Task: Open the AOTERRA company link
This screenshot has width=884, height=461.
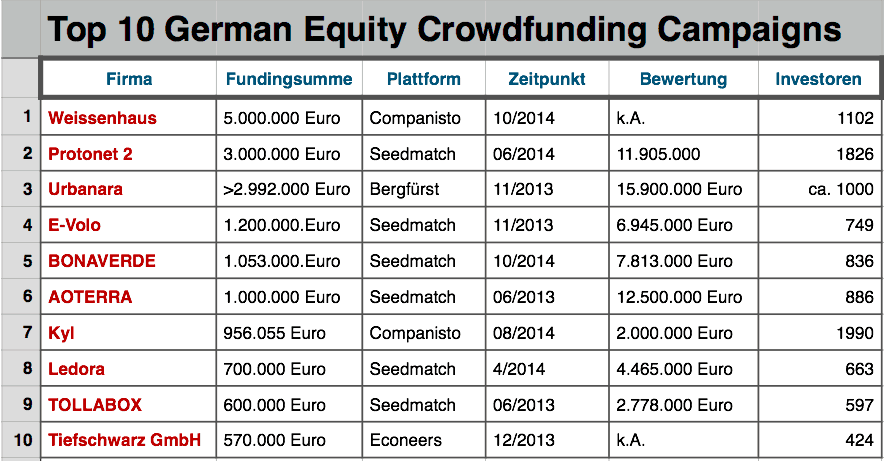Action: pos(89,297)
